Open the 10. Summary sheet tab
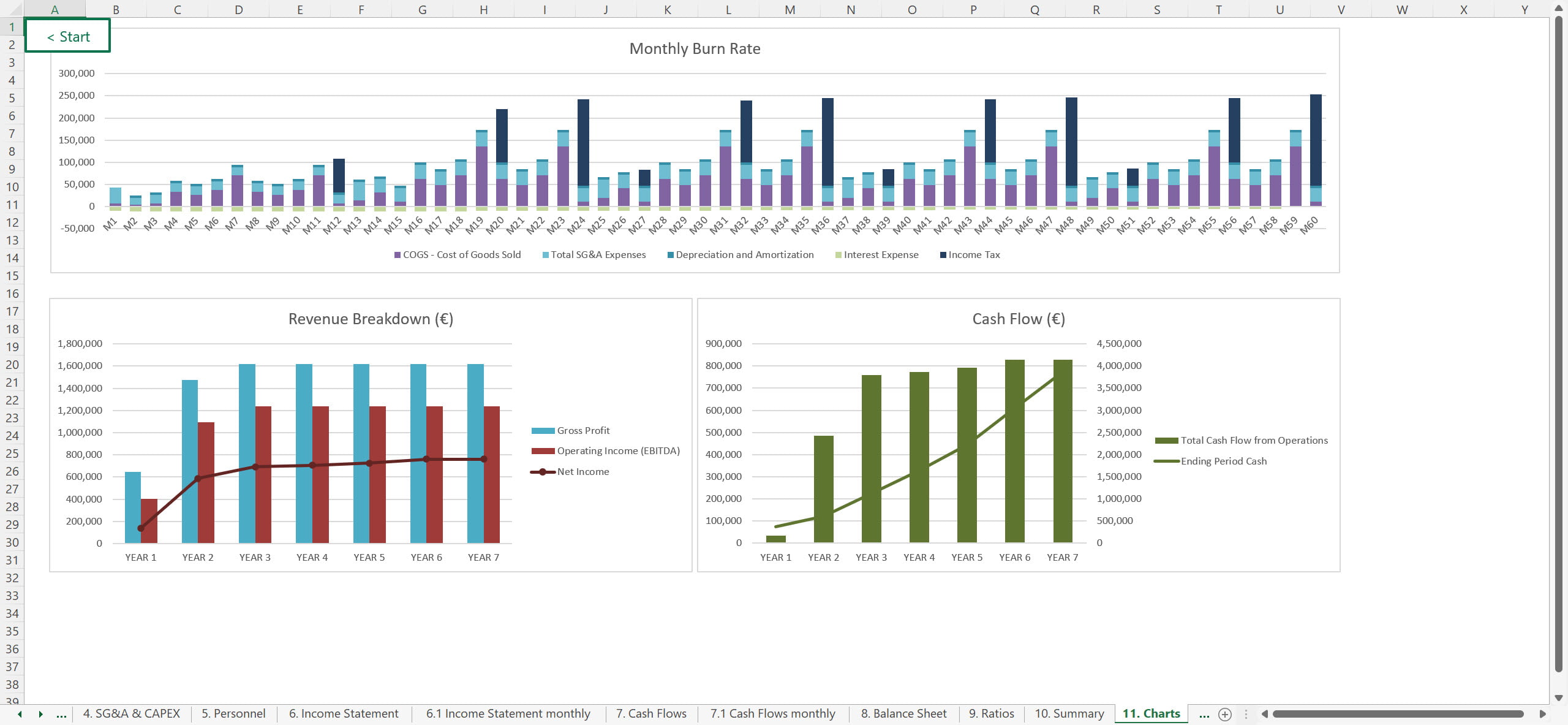 [x=1069, y=714]
